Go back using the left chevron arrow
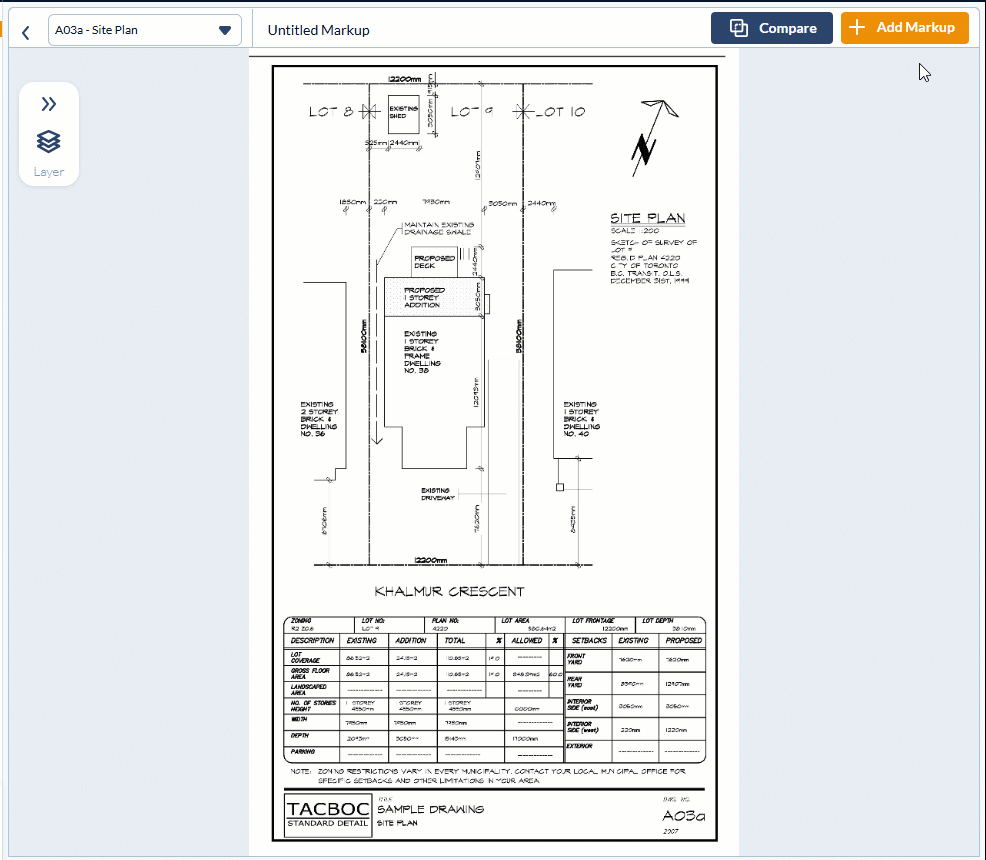 tap(26, 32)
